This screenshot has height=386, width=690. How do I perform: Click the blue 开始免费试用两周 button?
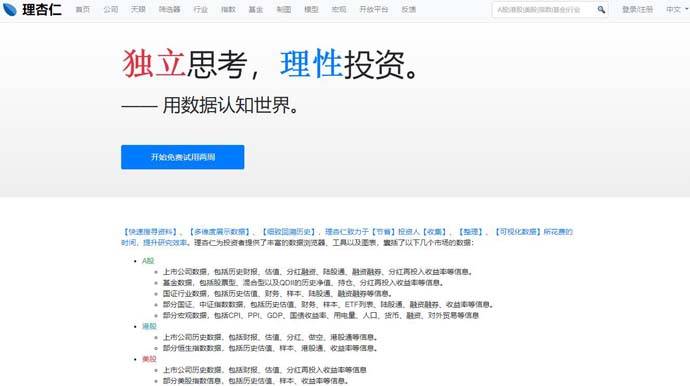coord(183,157)
